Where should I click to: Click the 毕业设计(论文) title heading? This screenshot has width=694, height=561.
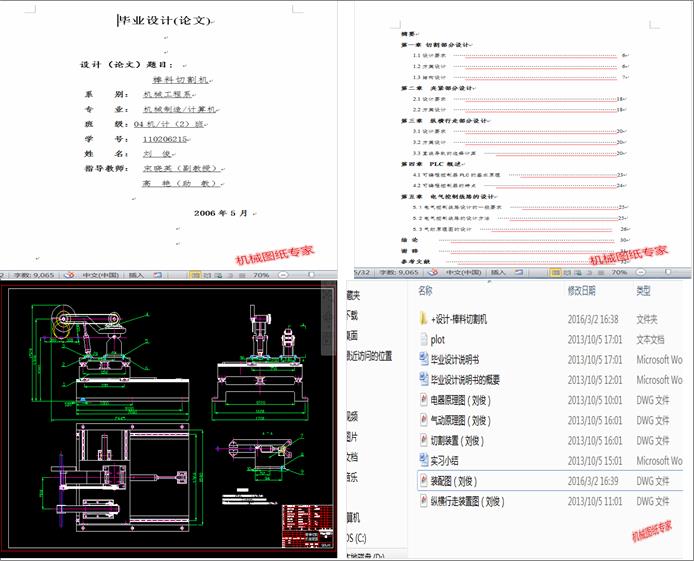click(x=165, y=20)
